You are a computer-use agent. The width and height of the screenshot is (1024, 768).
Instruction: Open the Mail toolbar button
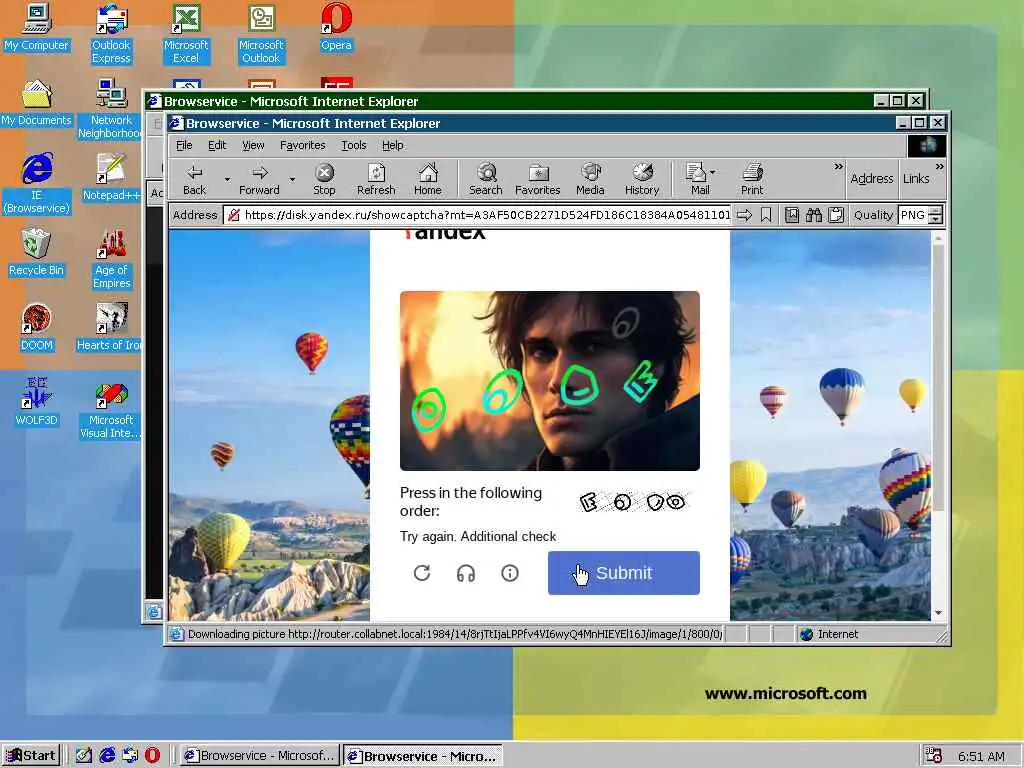(696, 179)
